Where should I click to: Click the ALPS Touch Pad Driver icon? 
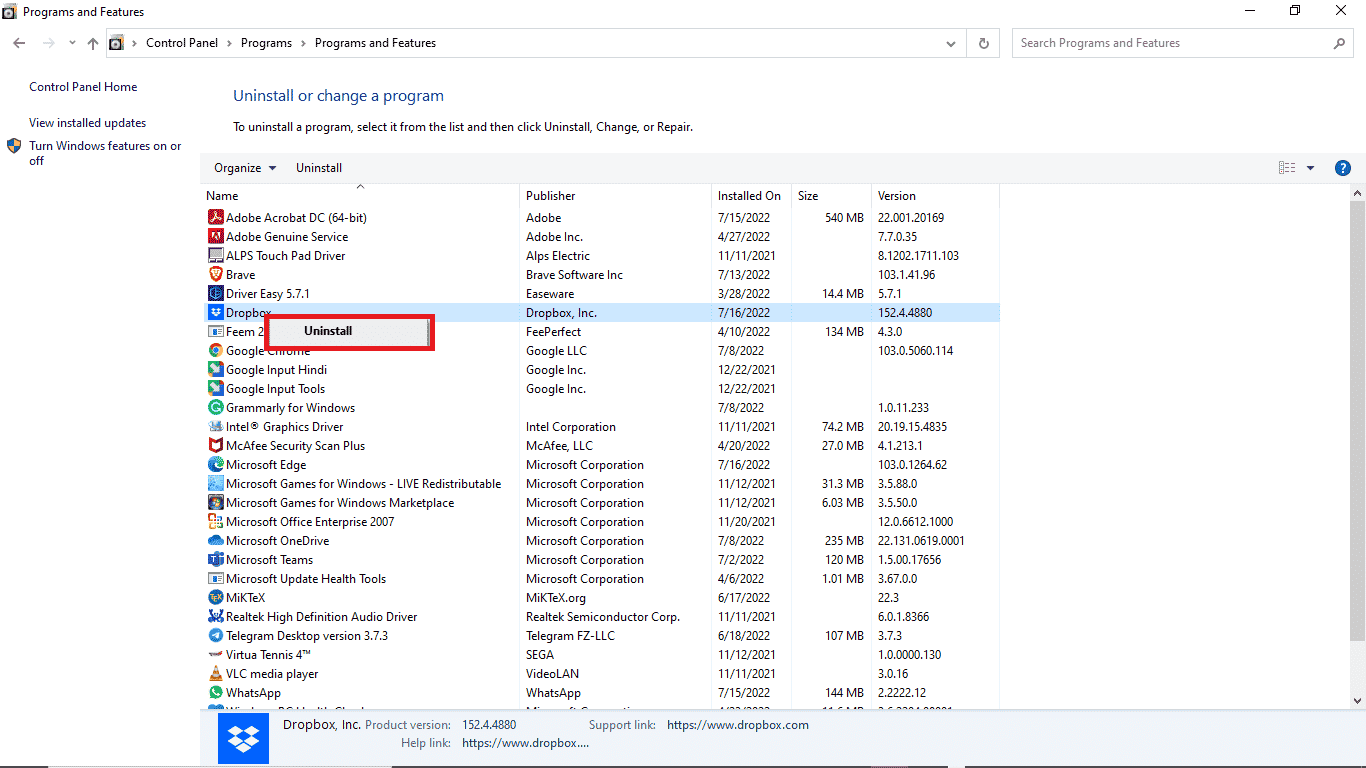[215, 255]
